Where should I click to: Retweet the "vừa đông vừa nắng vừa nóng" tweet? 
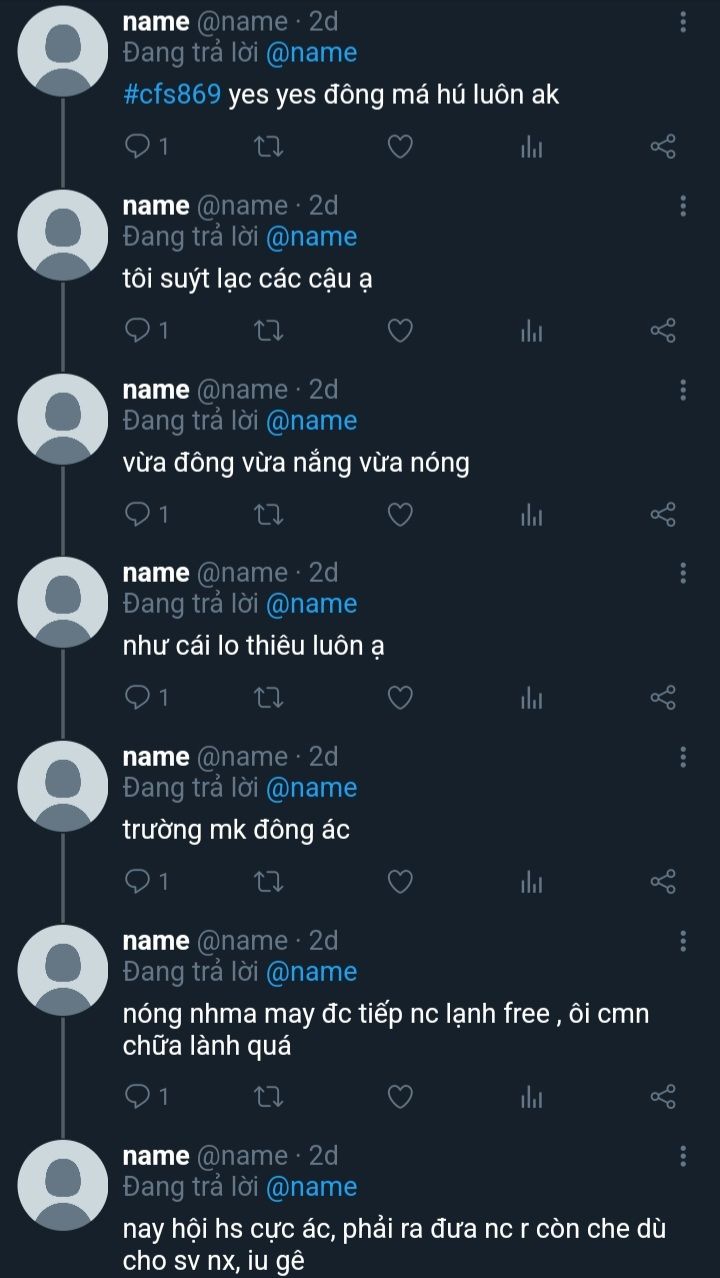pos(267,515)
